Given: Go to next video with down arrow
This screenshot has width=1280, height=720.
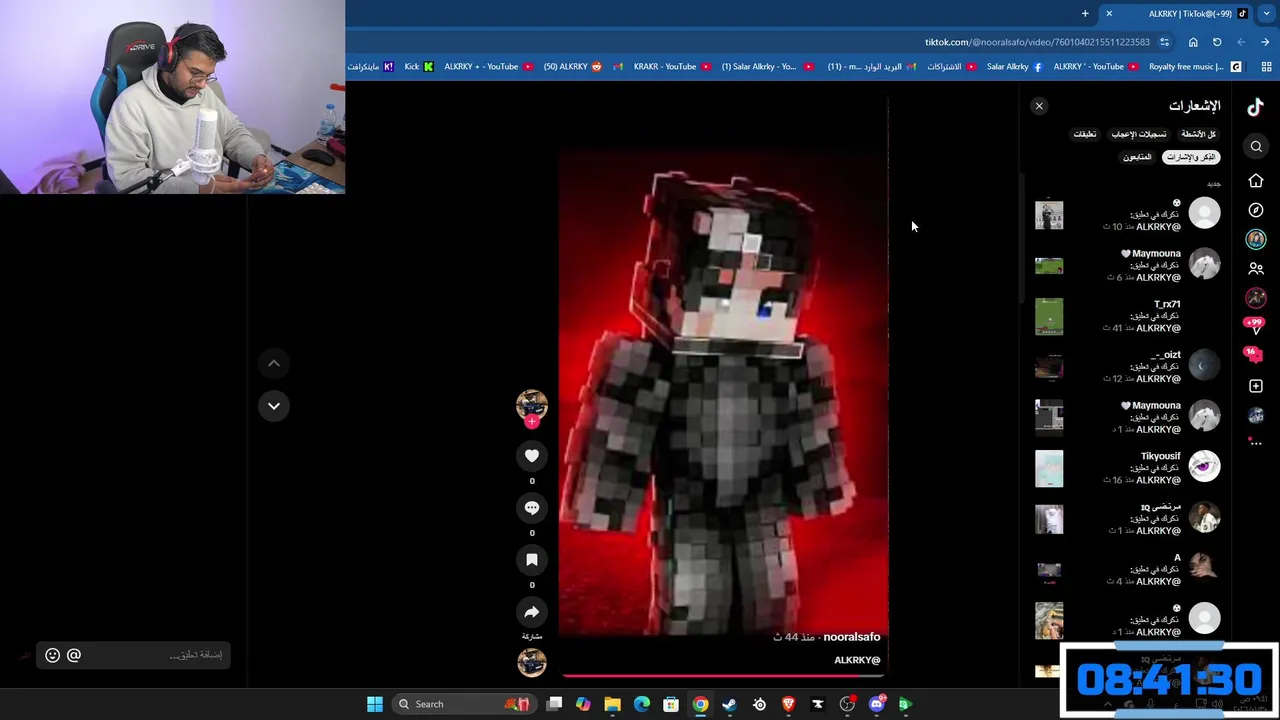Looking at the screenshot, I should click(x=274, y=406).
